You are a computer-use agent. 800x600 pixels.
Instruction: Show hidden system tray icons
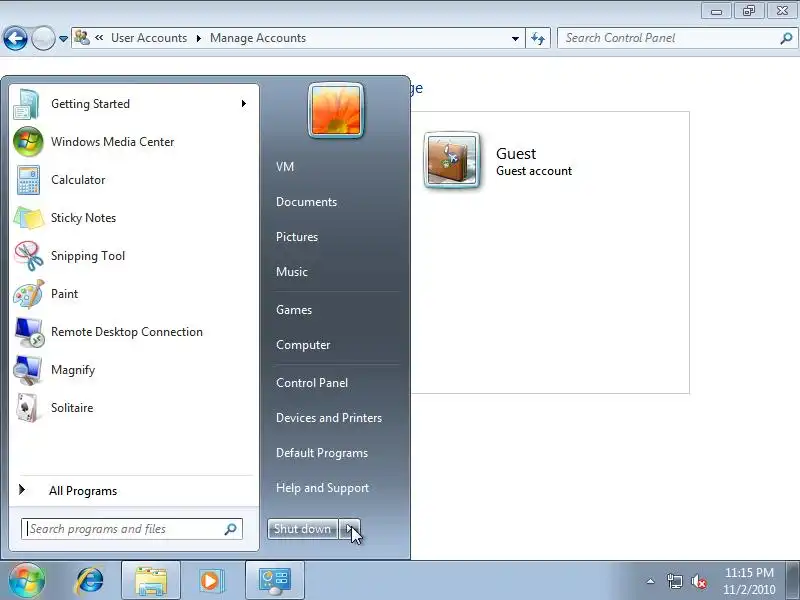click(651, 581)
